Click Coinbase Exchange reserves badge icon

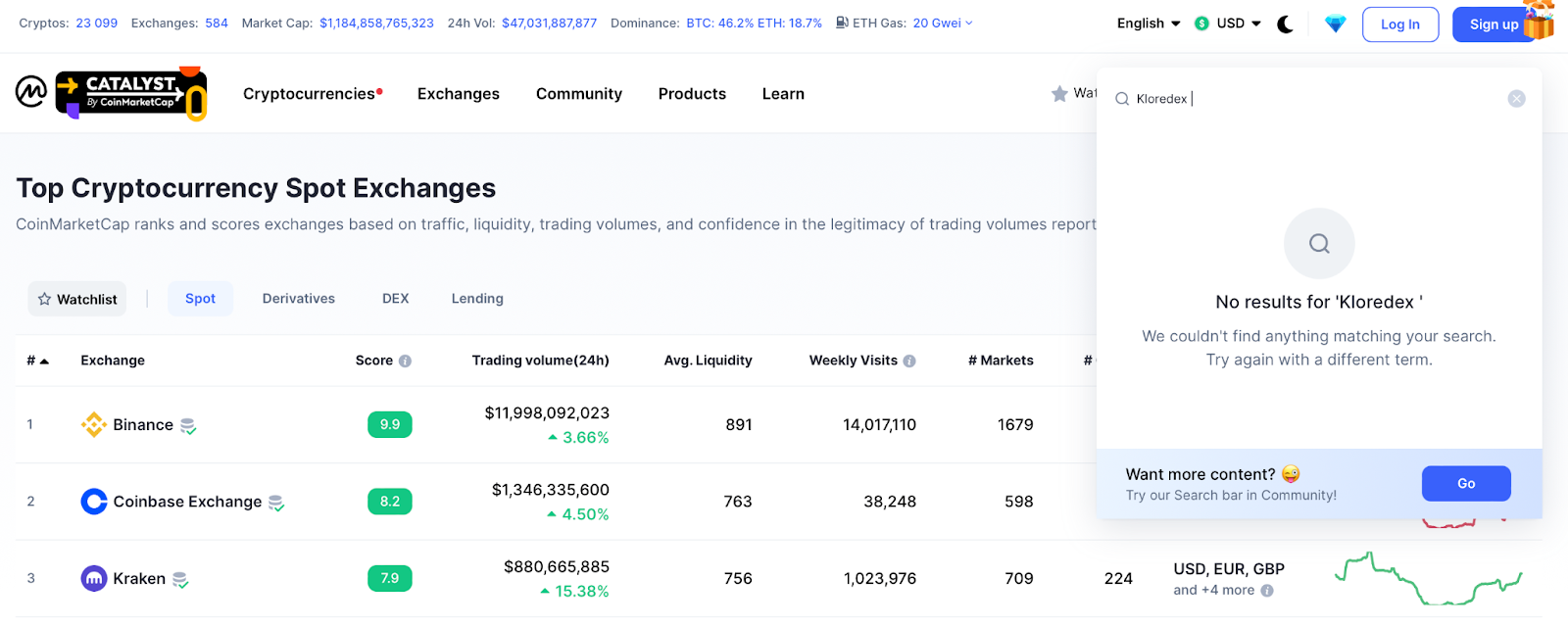coord(276,503)
